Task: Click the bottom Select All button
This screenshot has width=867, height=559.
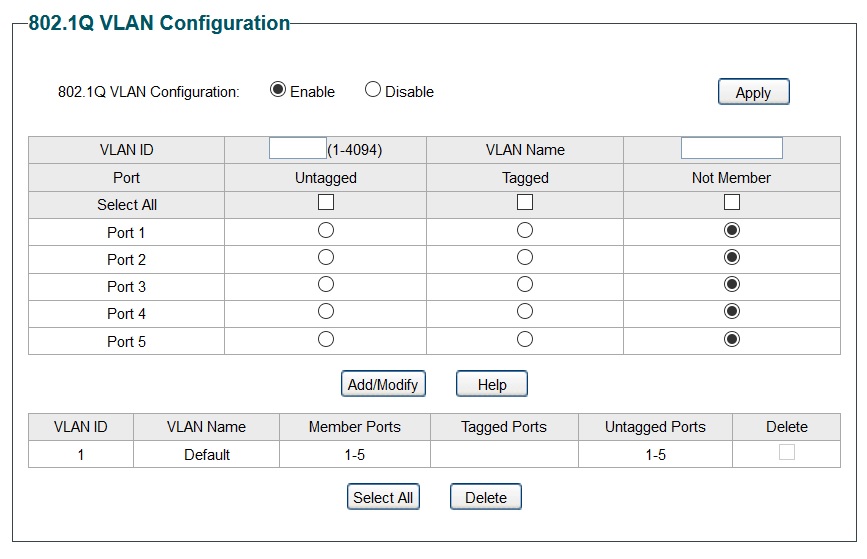Action: pyautogui.click(x=382, y=497)
